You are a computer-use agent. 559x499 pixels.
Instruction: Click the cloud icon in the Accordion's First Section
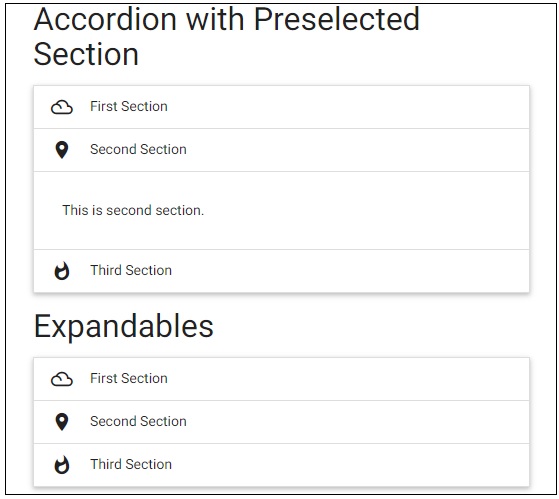[62, 107]
